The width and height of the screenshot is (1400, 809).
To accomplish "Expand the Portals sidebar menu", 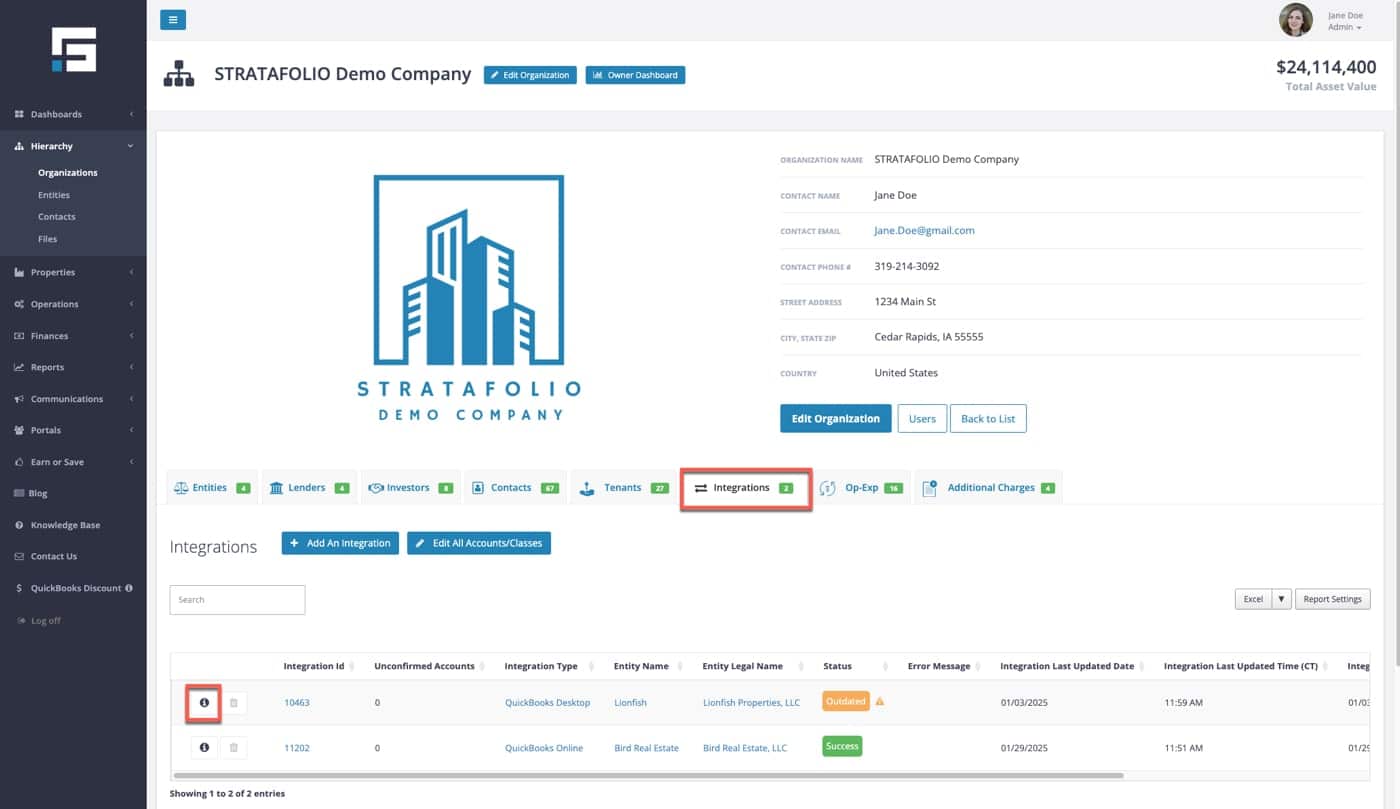I will (x=73, y=430).
